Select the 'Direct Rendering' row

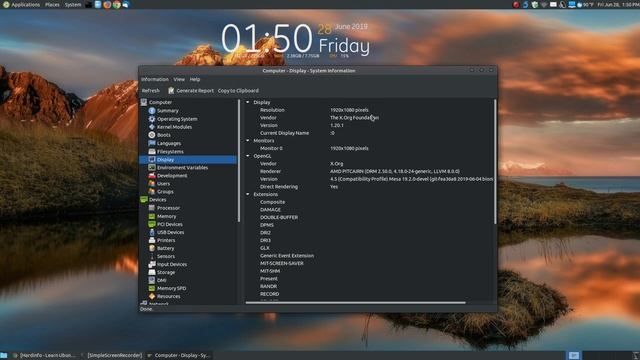[369, 187]
